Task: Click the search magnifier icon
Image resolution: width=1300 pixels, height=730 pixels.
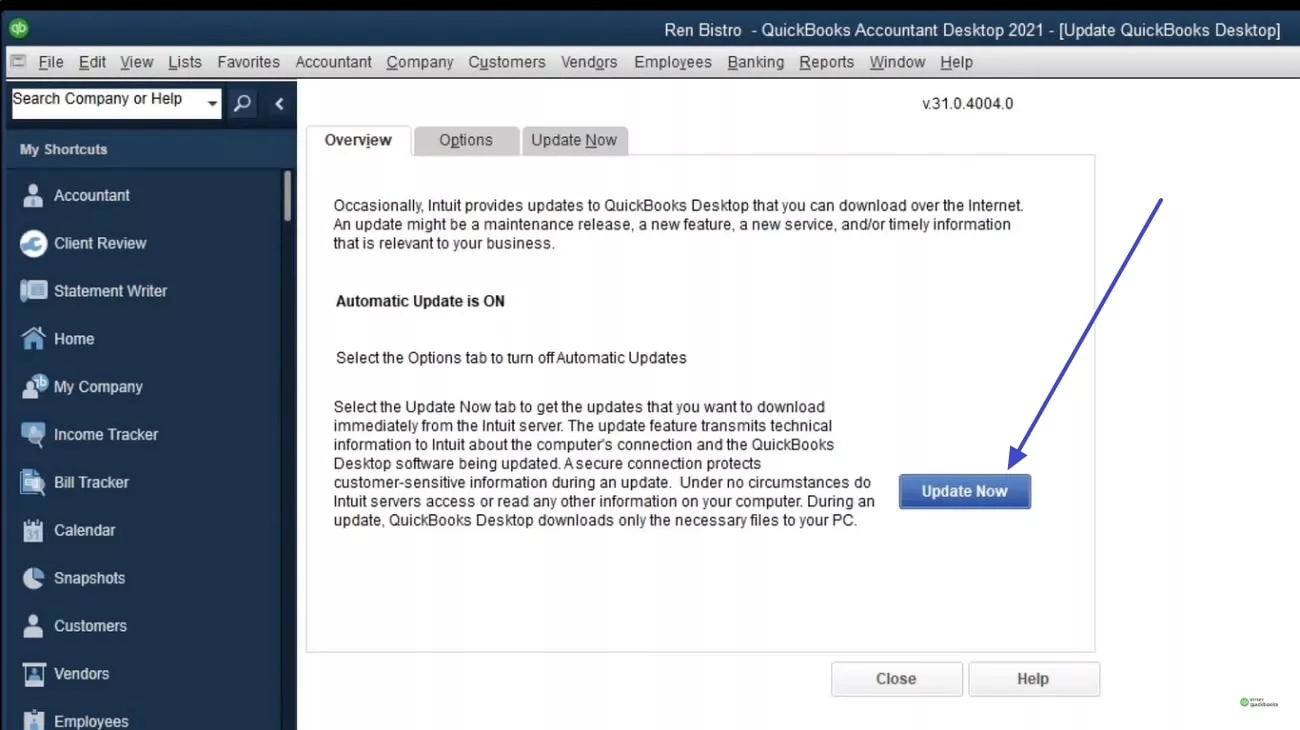Action: coord(241,103)
